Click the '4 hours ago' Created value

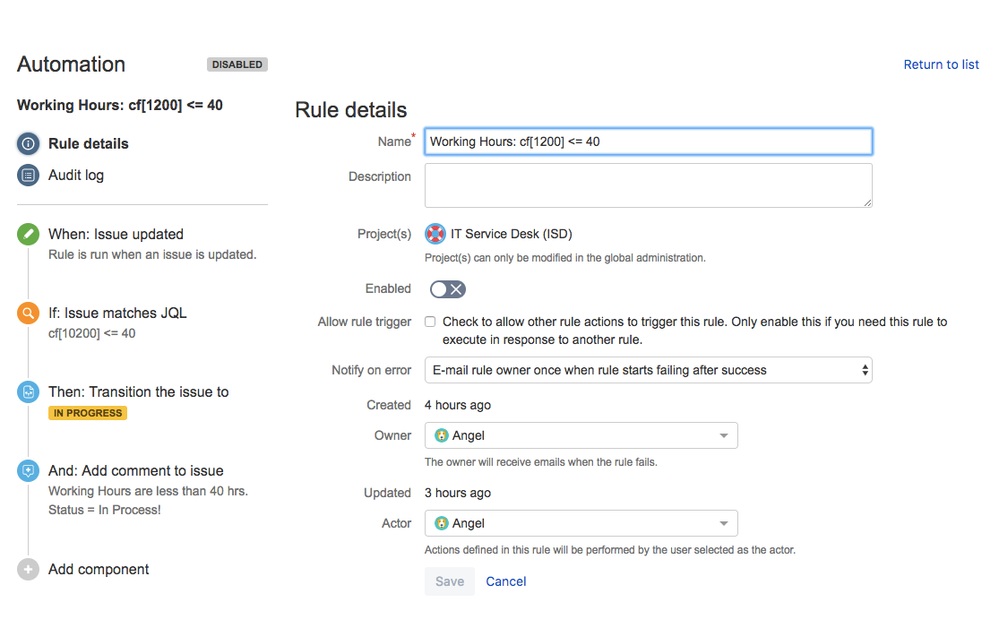coord(457,405)
